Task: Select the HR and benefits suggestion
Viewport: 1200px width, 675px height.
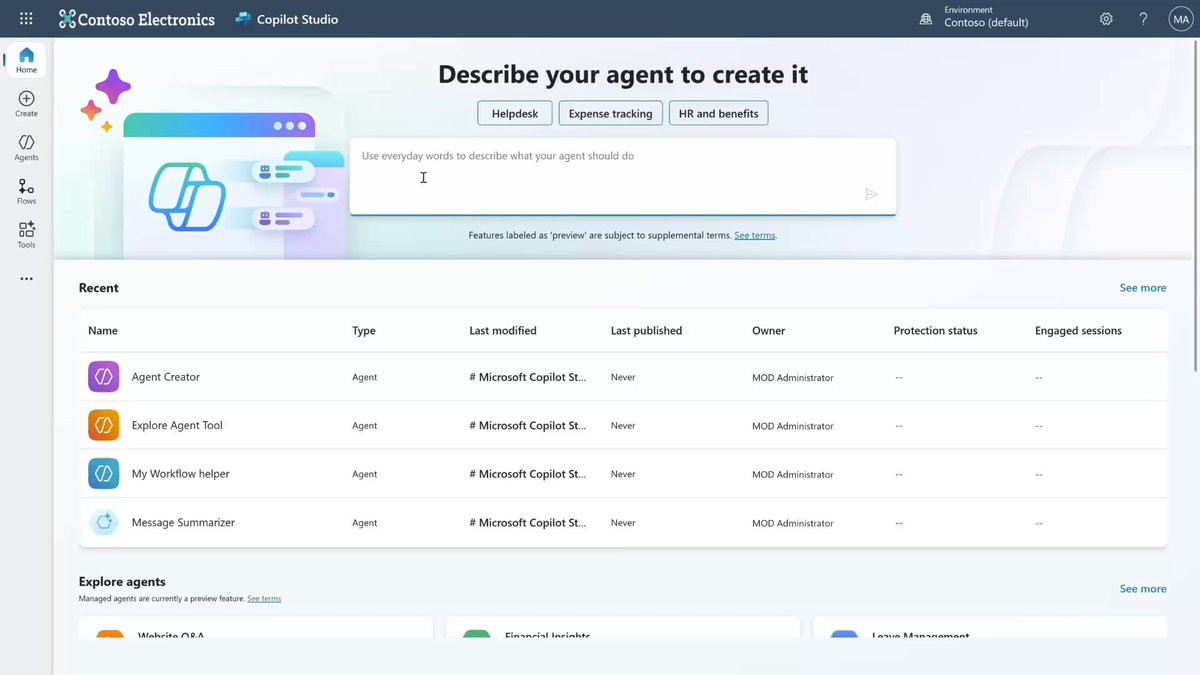Action: [719, 113]
